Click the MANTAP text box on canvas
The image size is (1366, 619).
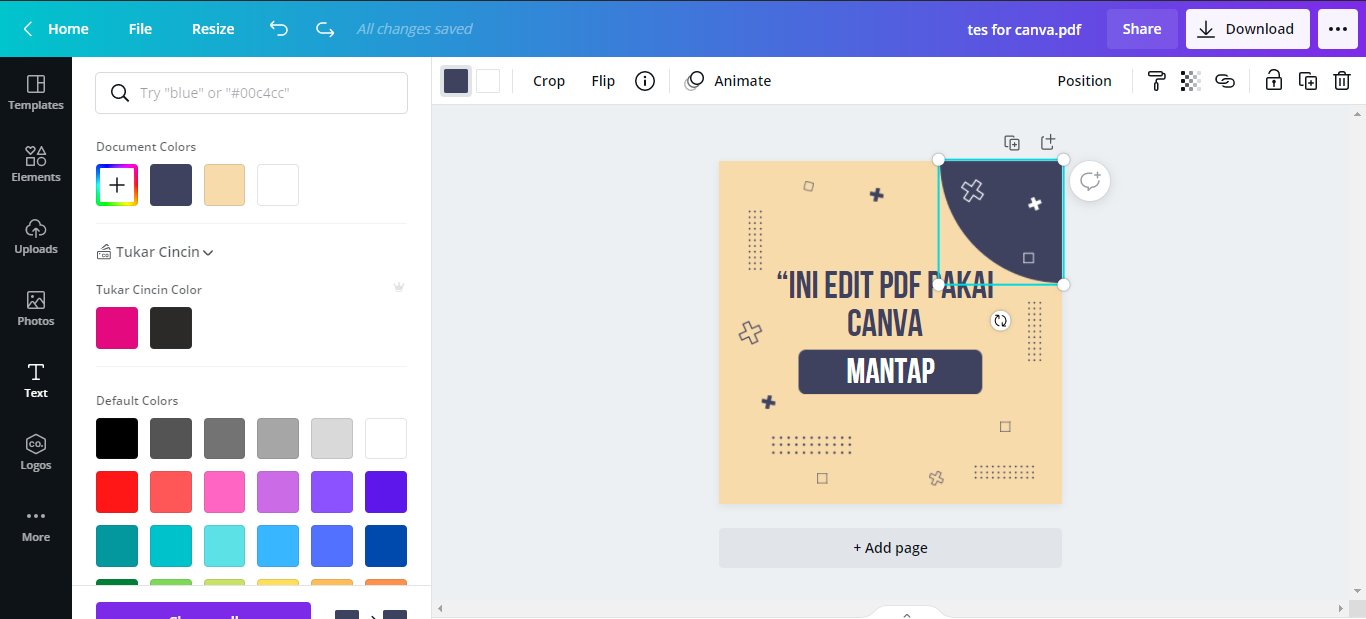click(x=890, y=372)
